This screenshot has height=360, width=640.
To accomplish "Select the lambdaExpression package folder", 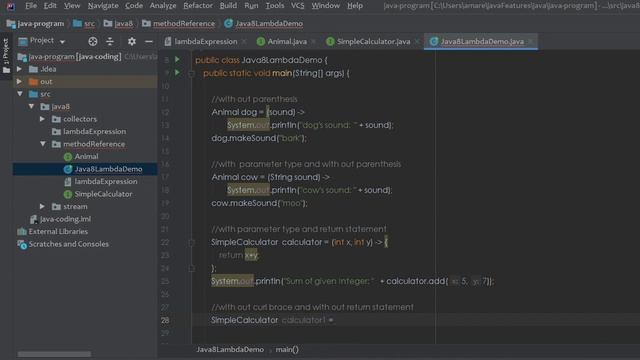I will [89, 131].
